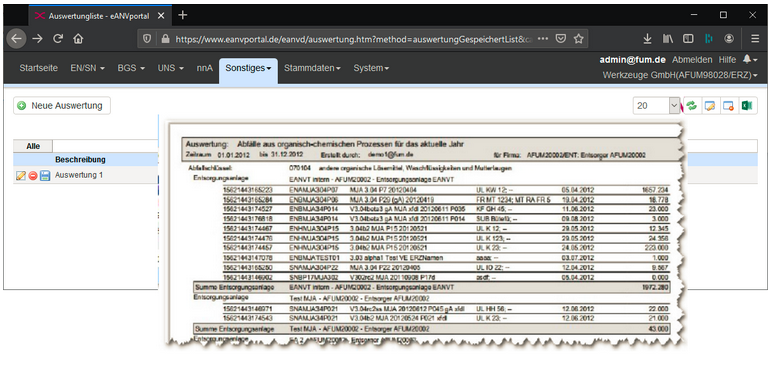This screenshot has height=373, width=780.
Task: Open the Hilfe link
Action: click(x=727, y=60)
